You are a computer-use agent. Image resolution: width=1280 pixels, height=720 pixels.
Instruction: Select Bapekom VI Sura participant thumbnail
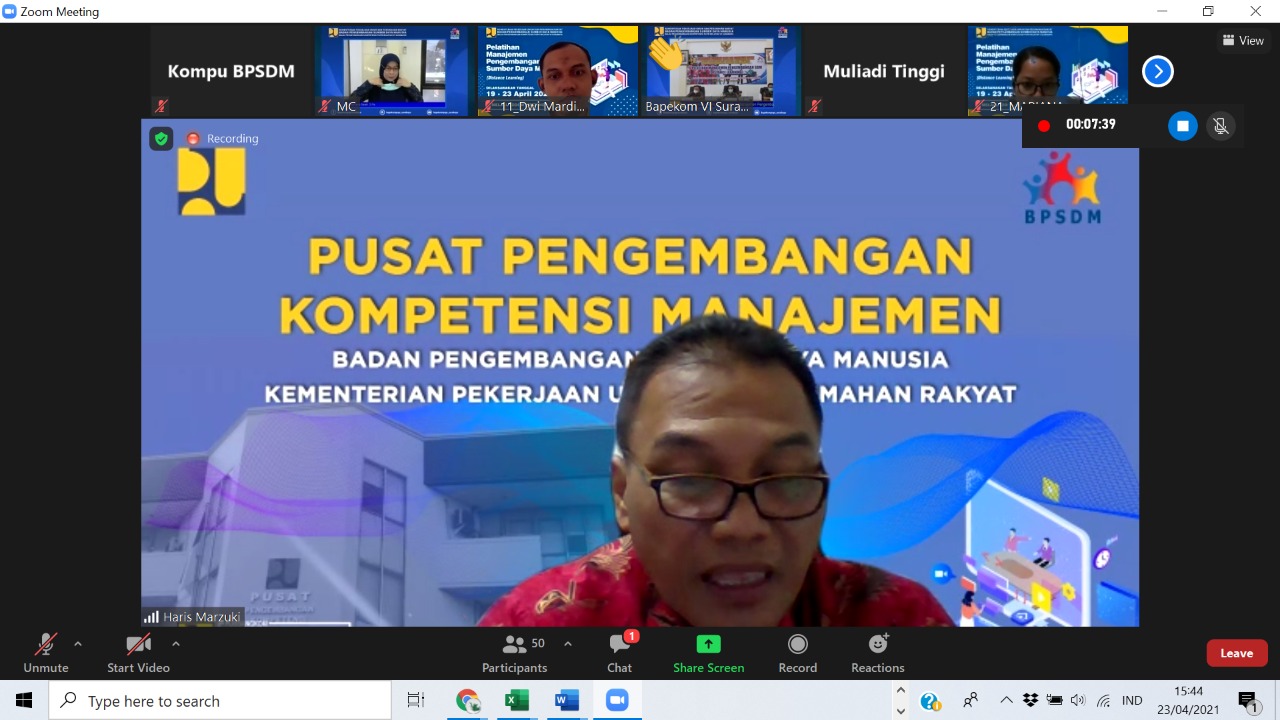point(721,71)
